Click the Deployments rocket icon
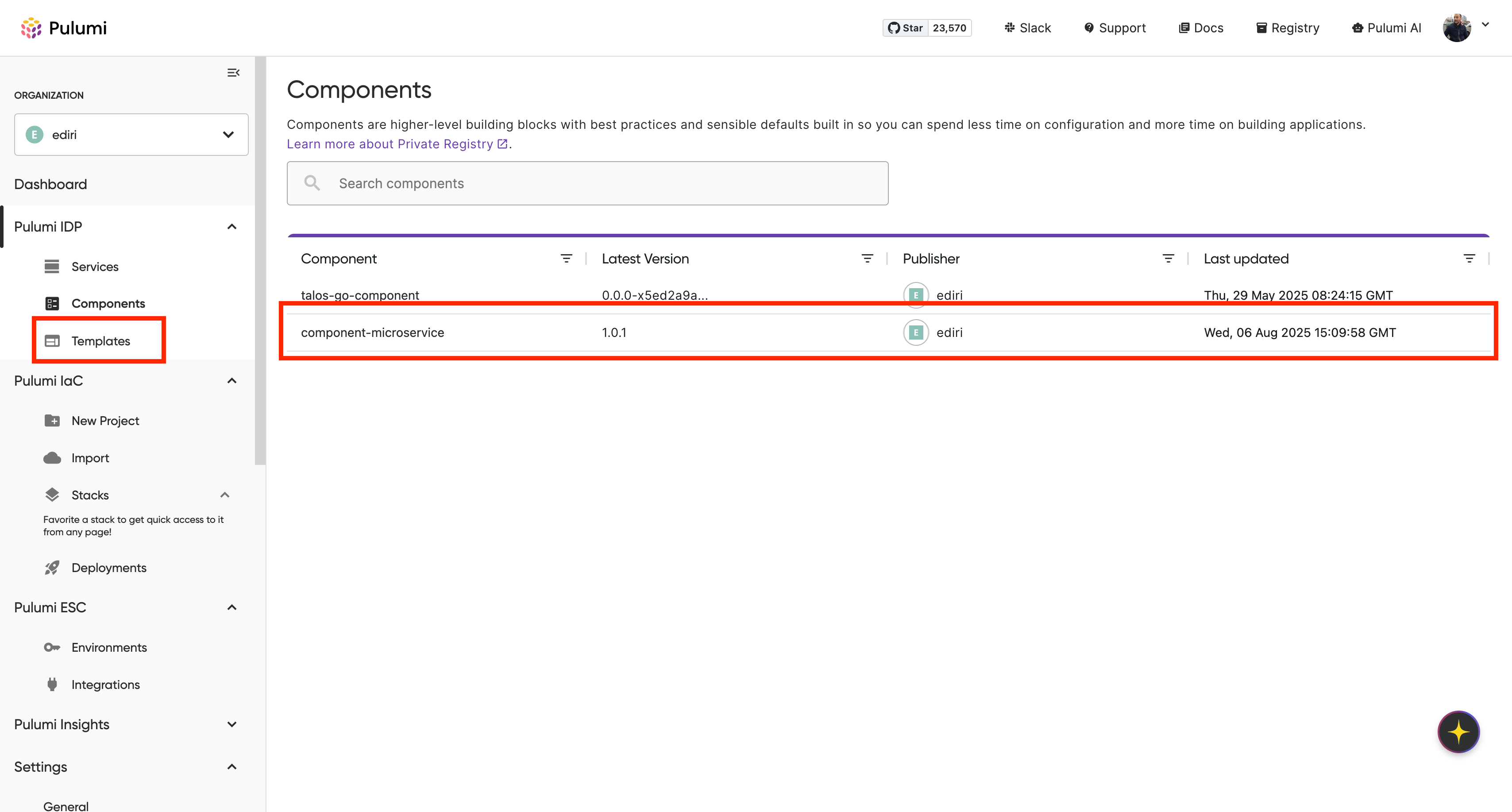The width and height of the screenshot is (1512, 812). point(52,568)
